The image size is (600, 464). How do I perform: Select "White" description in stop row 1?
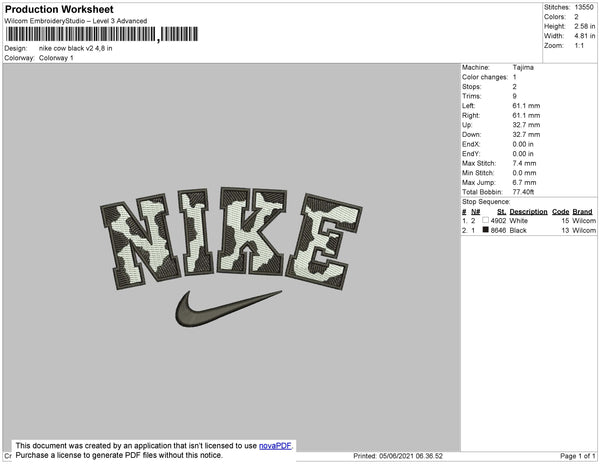pos(518,221)
